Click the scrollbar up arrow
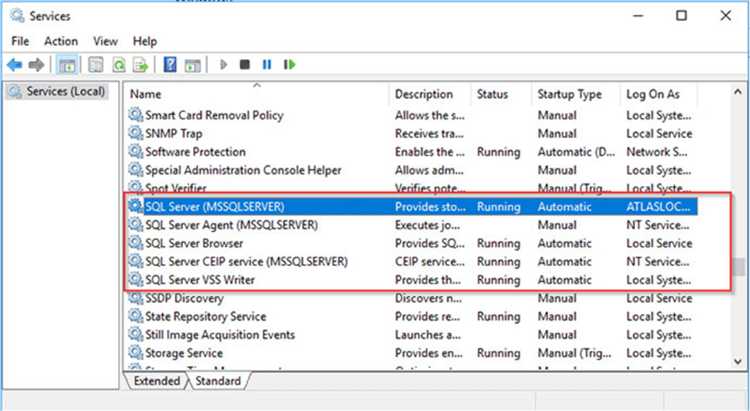The image size is (750, 411). click(738, 91)
